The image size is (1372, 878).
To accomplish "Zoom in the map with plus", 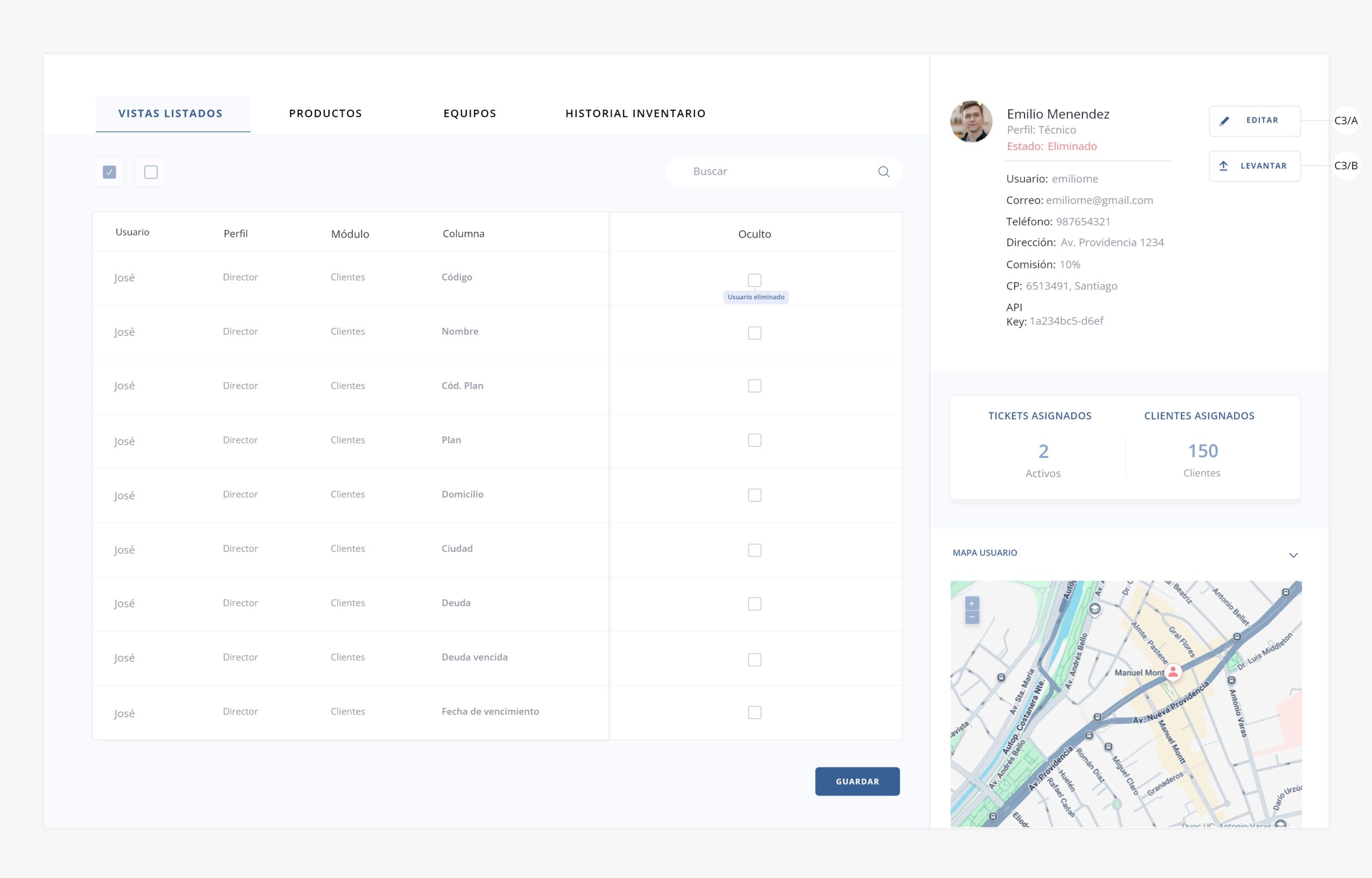I will point(972,603).
